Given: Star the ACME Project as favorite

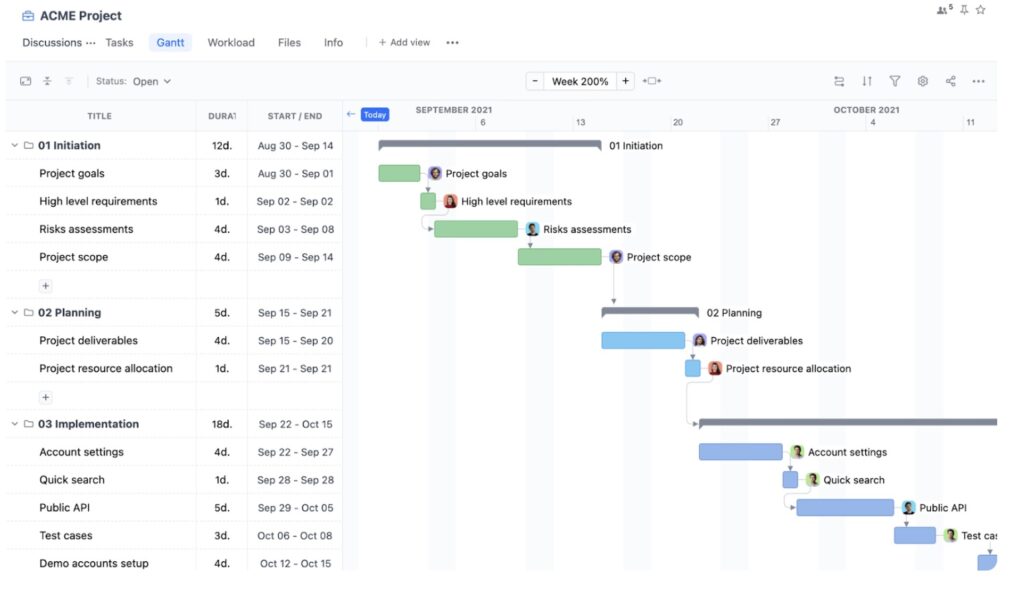Looking at the screenshot, I should coord(980,10).
